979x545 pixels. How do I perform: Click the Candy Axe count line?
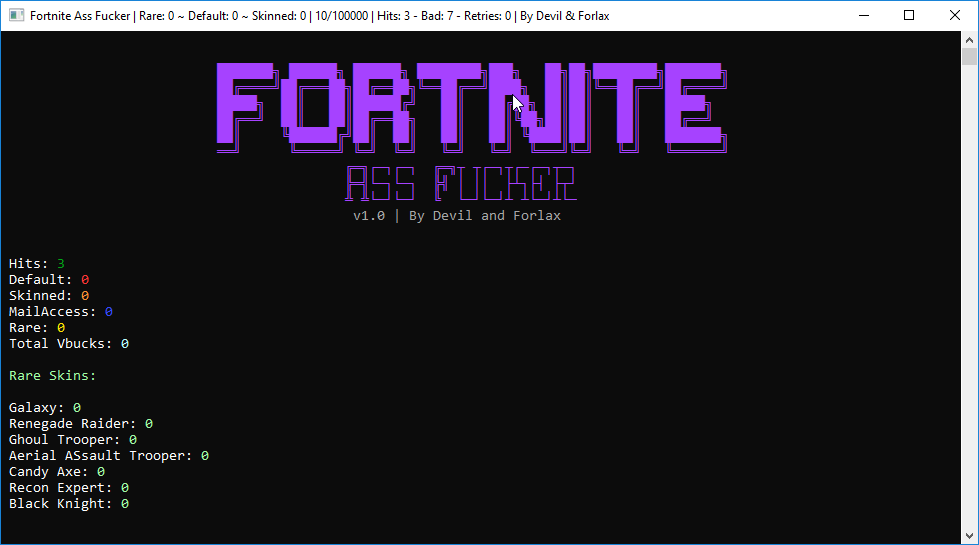click(57, 472)
